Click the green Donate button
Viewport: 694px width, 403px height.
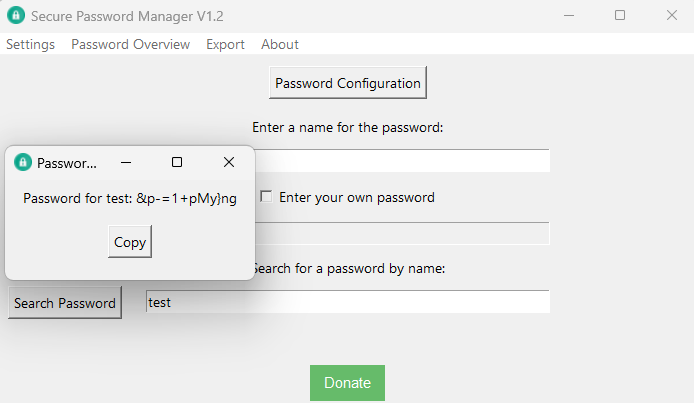coord(347,383)
